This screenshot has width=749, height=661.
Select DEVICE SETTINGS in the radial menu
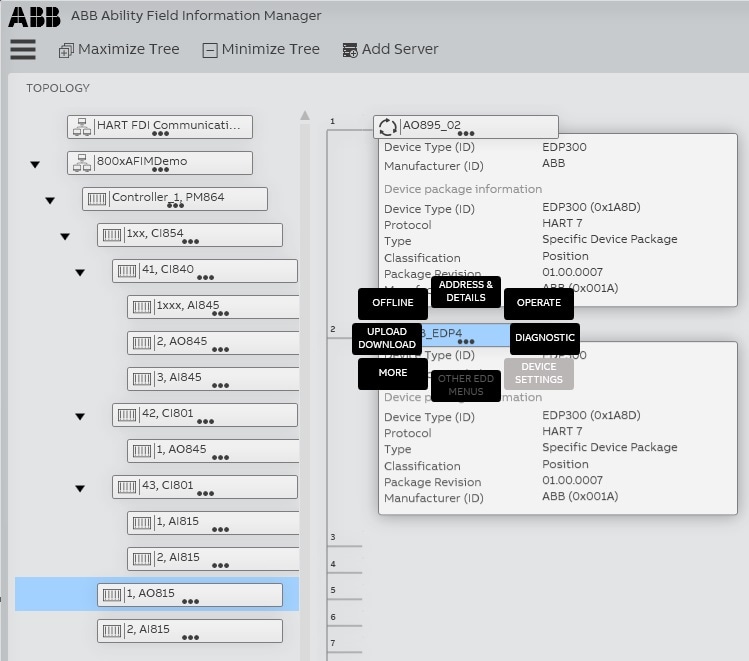coord(539,373)
